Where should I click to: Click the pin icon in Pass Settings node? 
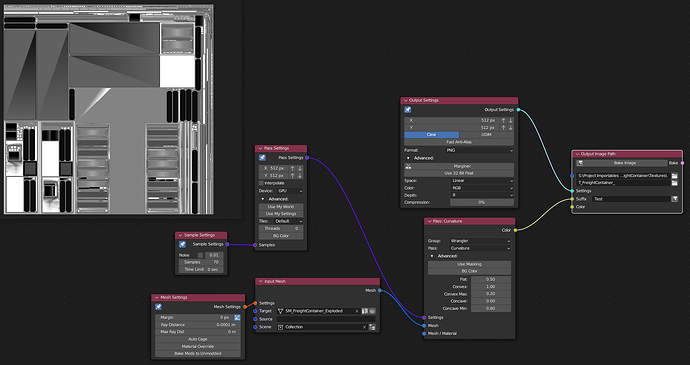coord(262,158)
